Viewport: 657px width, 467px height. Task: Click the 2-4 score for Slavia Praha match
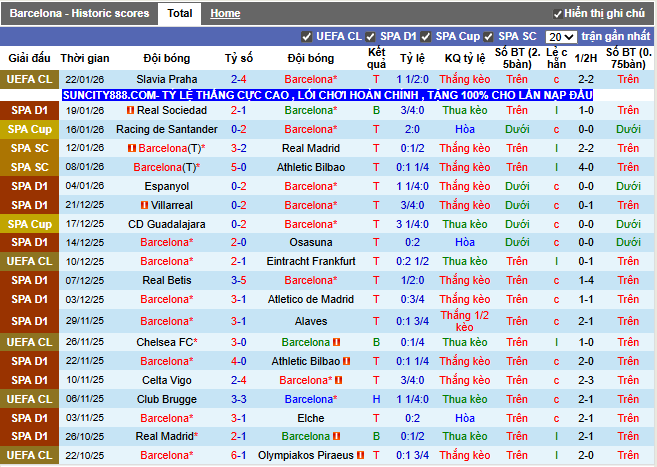point(239,79)
